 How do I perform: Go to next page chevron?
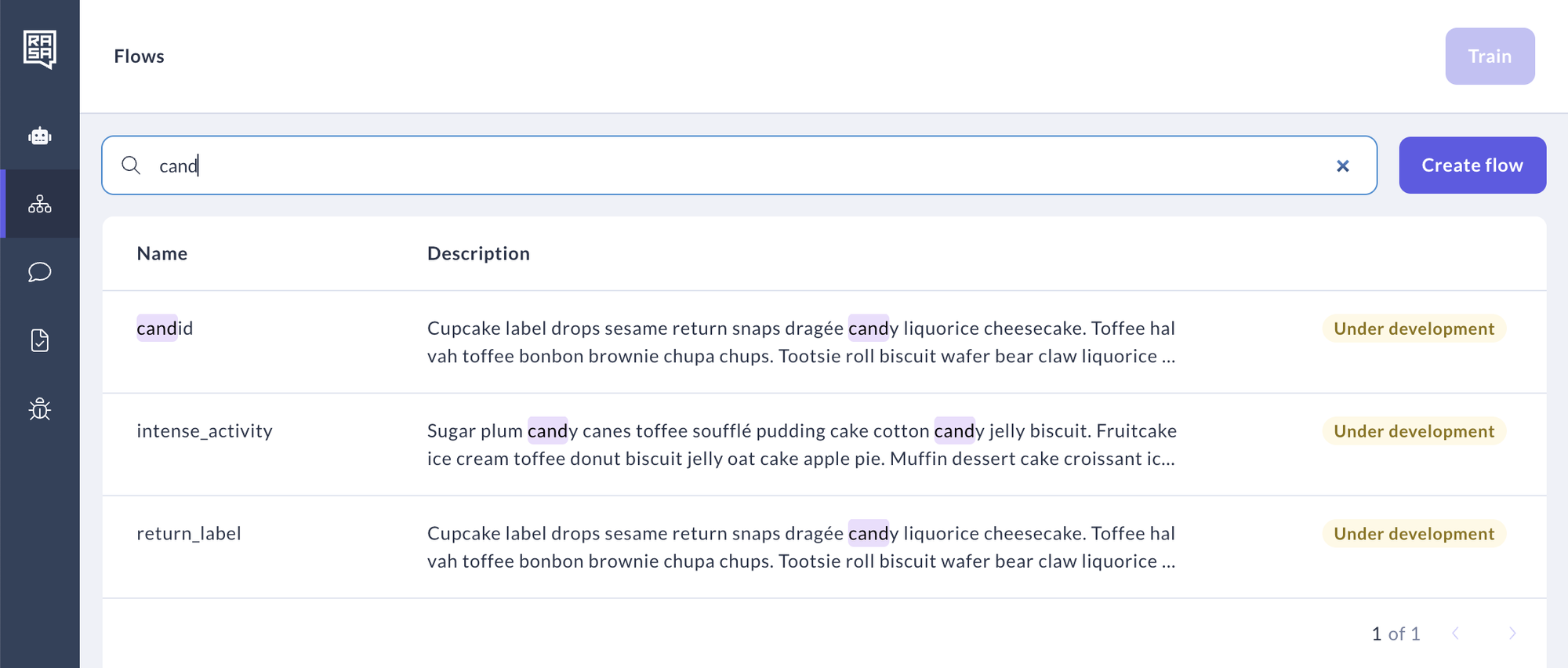point(1512,634)
